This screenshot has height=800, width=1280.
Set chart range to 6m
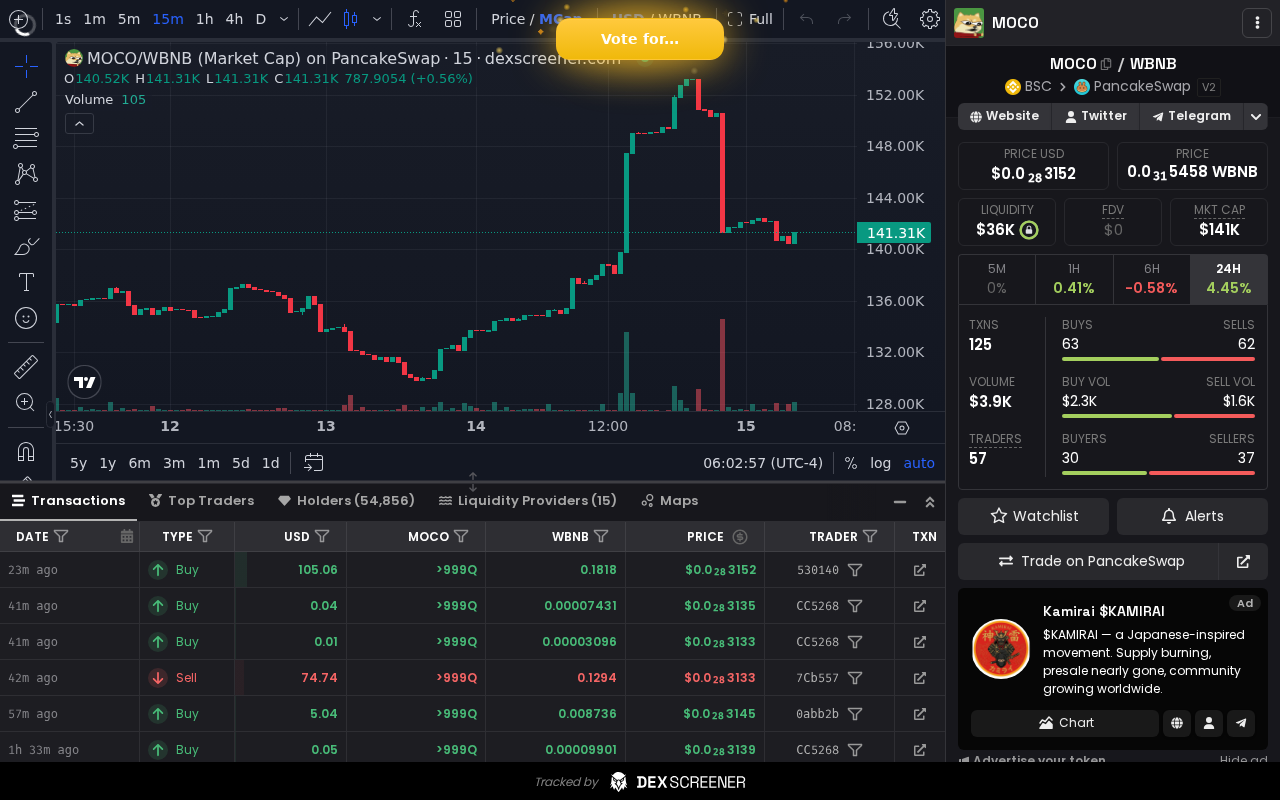pyautogui.click(x=139, y=463)
